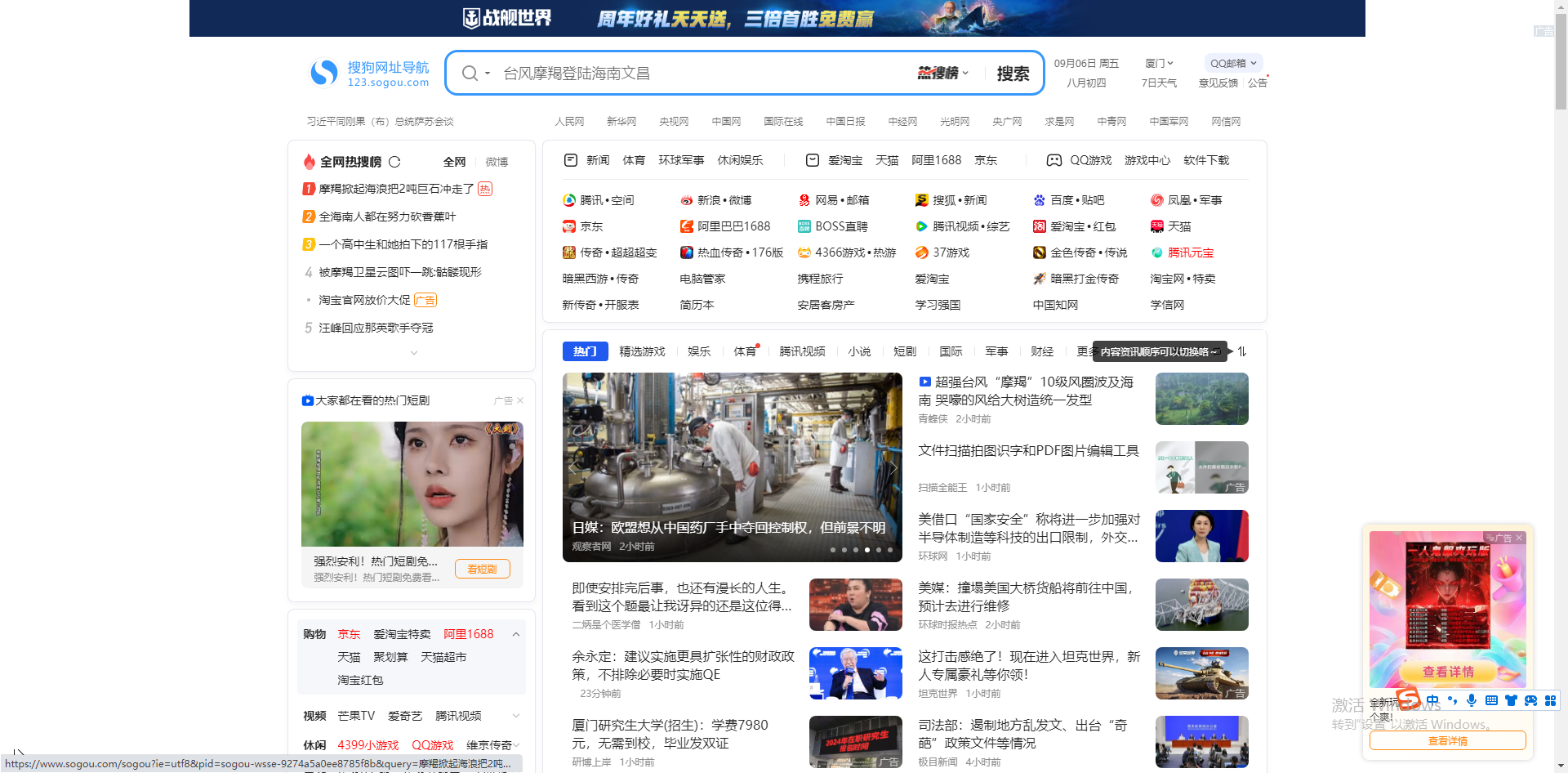Switch to 娱乐 news tab
This screenshot has height=773, width=1568.
point(699,351)
